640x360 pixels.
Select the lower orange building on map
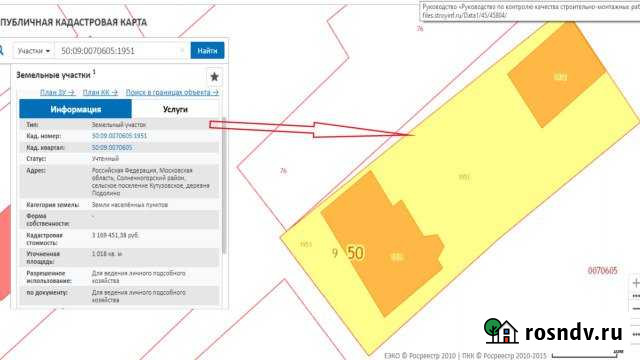click(x=382, y=244)
